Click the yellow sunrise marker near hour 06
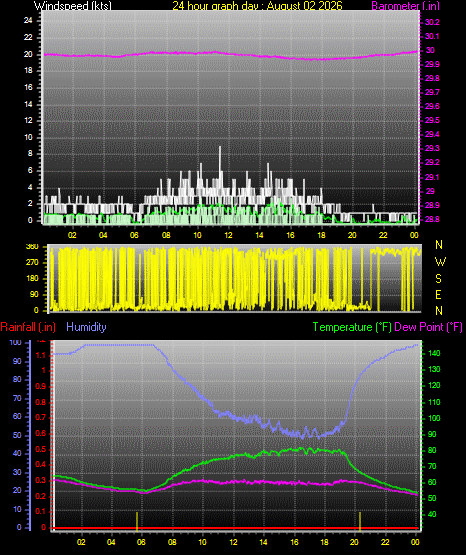The height and width of the screenshot is (555, 466). click(x=137, y=521)
